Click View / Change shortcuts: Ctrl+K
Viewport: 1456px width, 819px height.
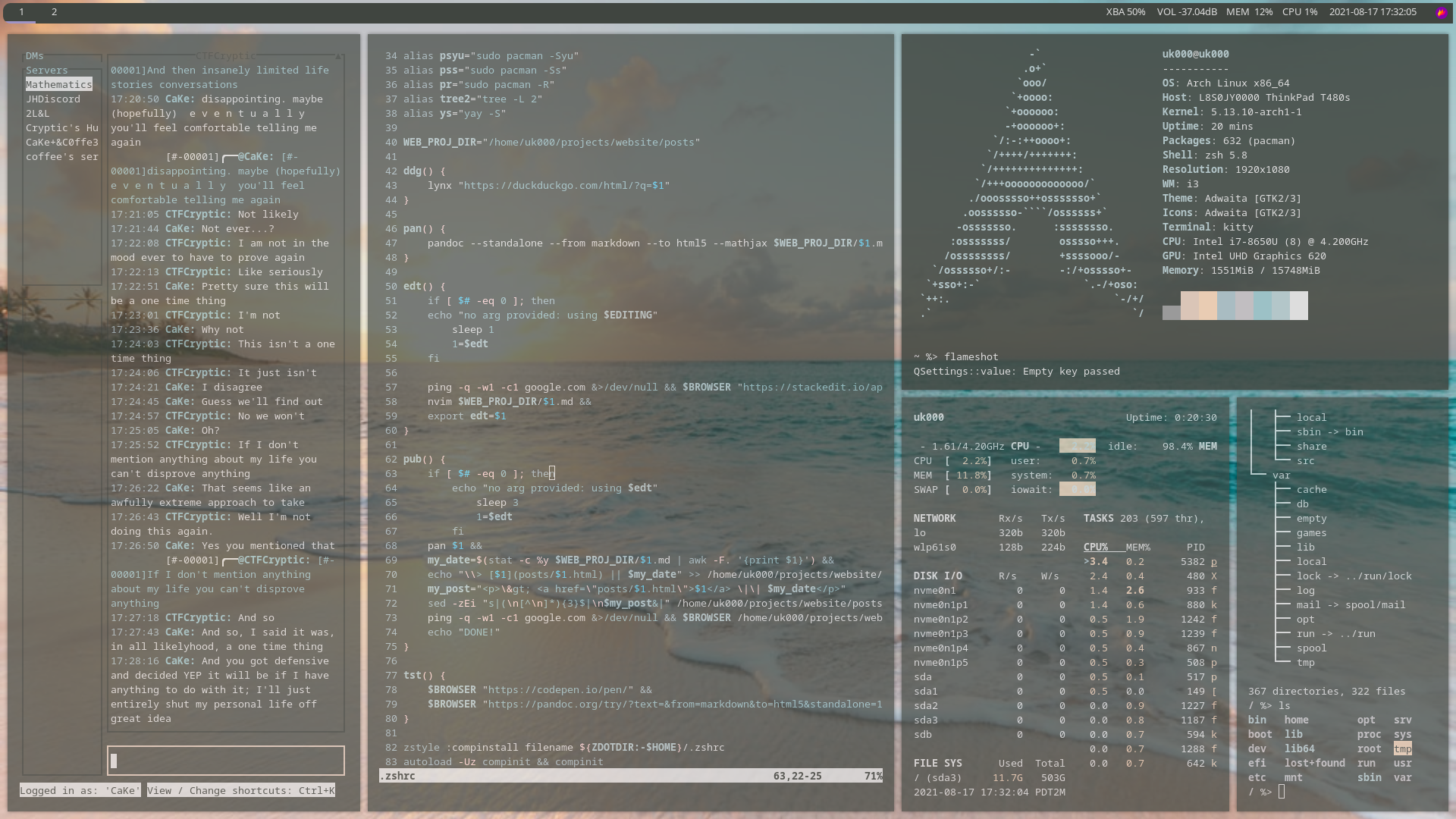click(241, 791)
